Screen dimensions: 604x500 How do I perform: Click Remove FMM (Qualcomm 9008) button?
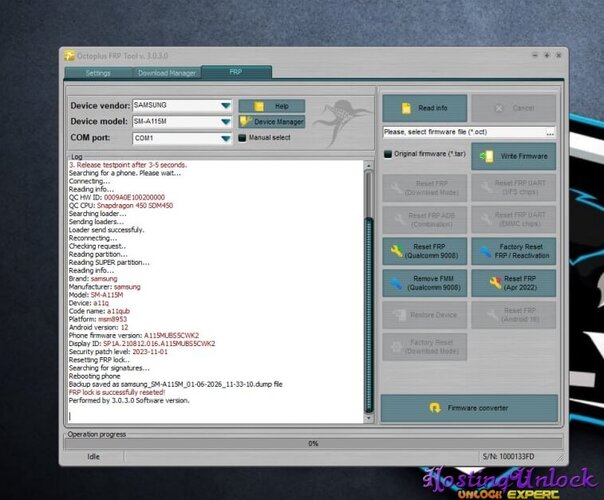pyautogui.click(x=424, y=283)
